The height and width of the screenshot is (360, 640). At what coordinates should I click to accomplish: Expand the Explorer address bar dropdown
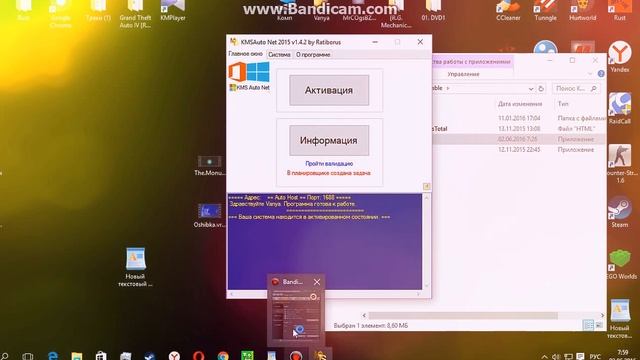click(x=531, y=89)
